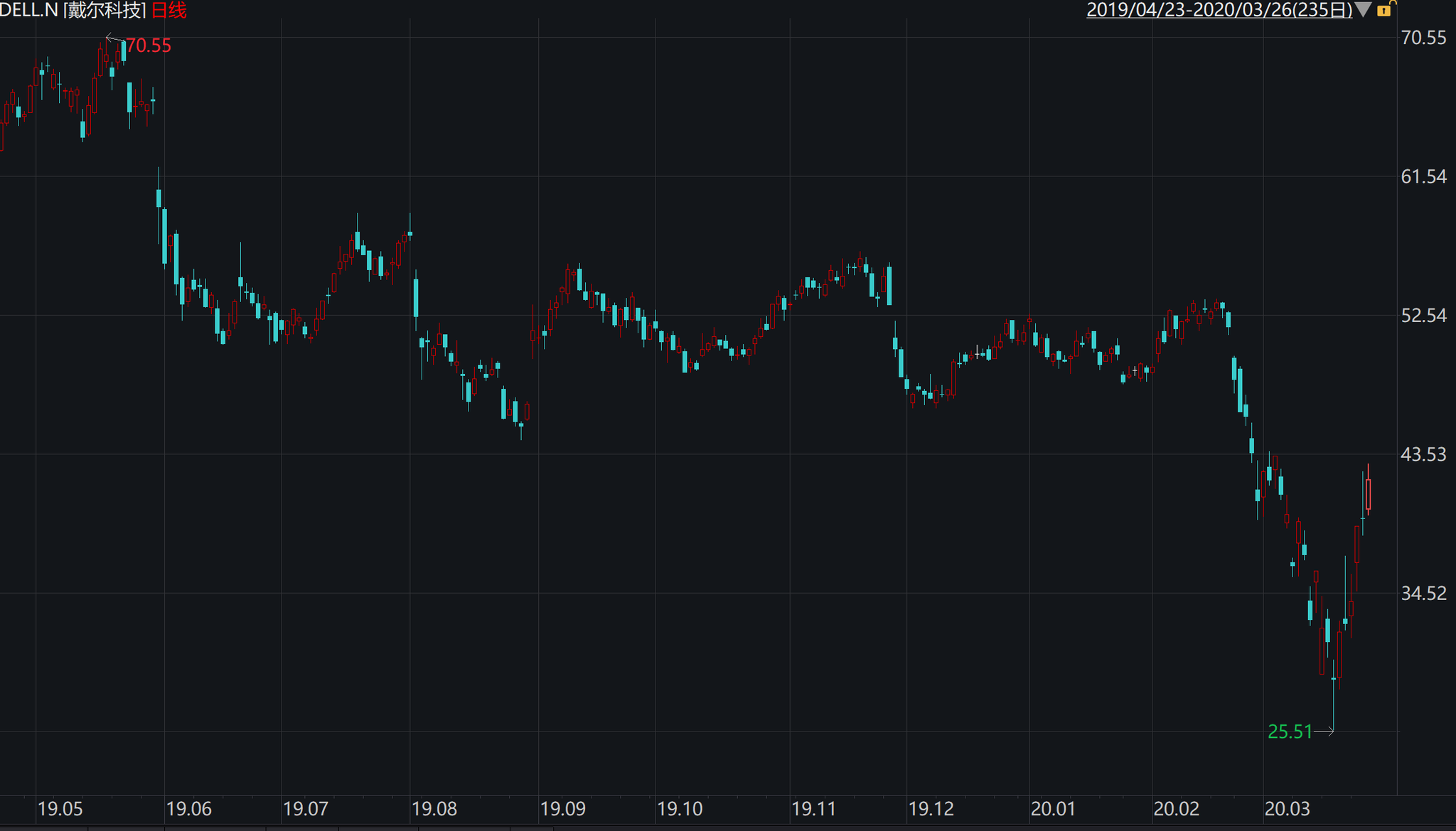Select the 19.05 month on time axis
Screen dimensions: 1456x831
click(60, 809)
